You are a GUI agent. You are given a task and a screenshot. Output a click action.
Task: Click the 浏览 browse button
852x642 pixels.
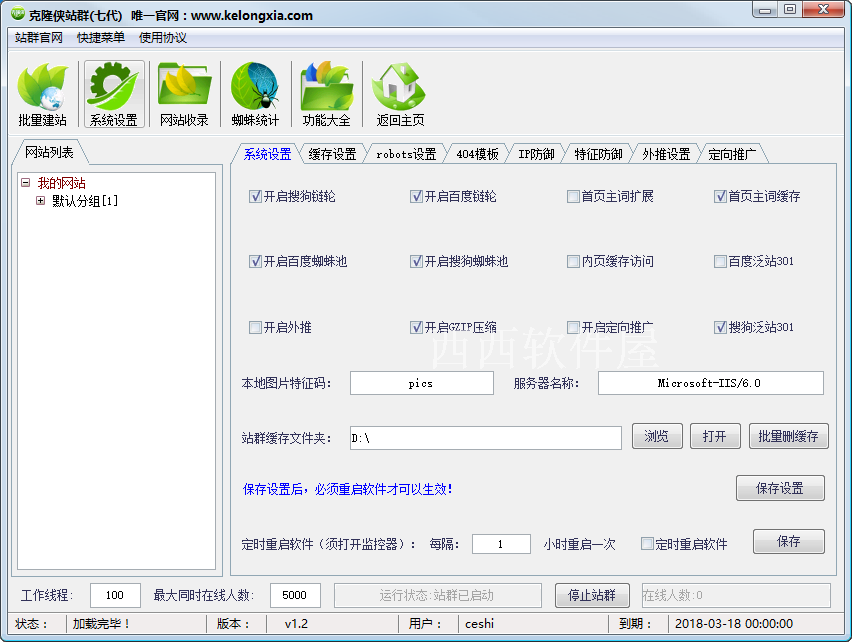657,437
